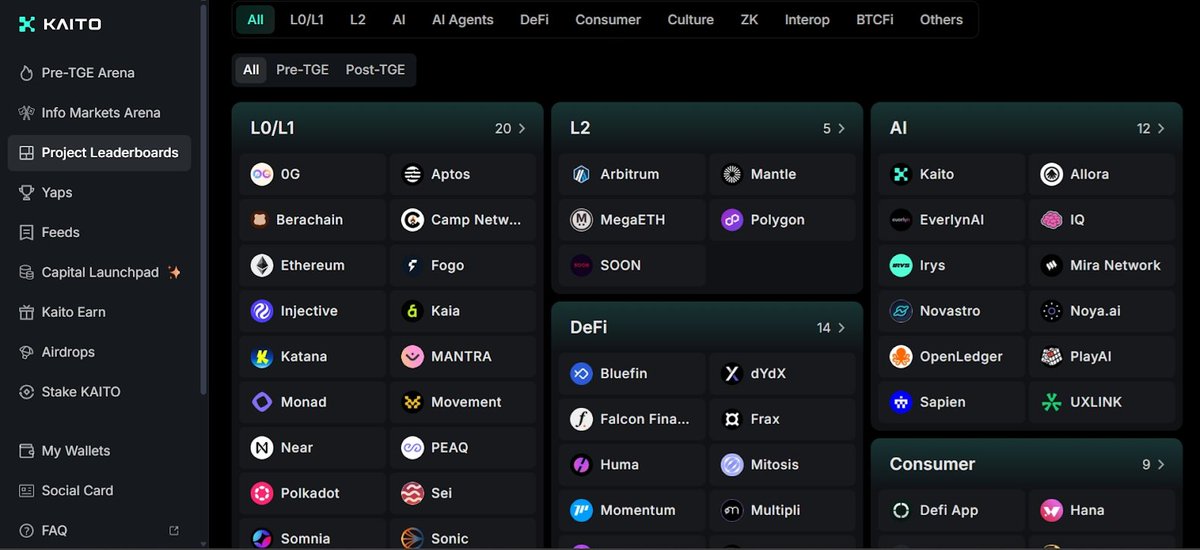Screen dimensions: 1200x550
Task: Open the Multipli project
Action: [782, 510]
